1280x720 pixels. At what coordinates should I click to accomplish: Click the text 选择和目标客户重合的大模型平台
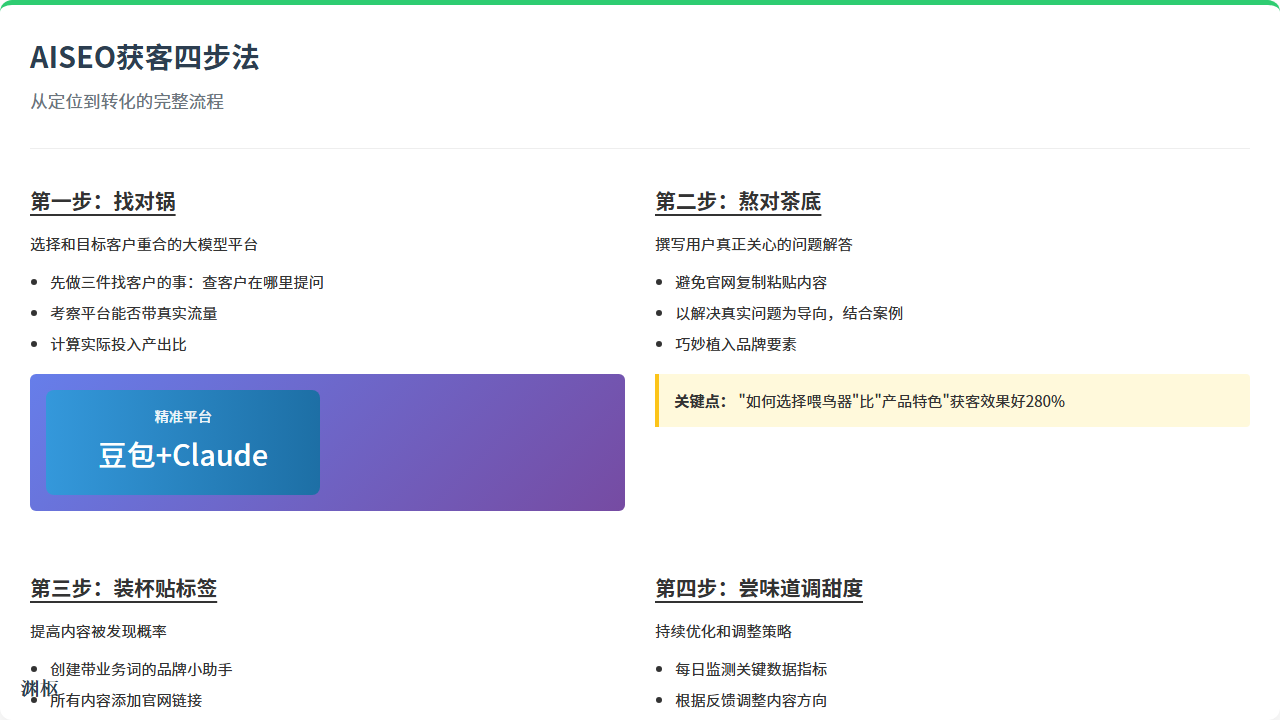click(x=144, y=244)
